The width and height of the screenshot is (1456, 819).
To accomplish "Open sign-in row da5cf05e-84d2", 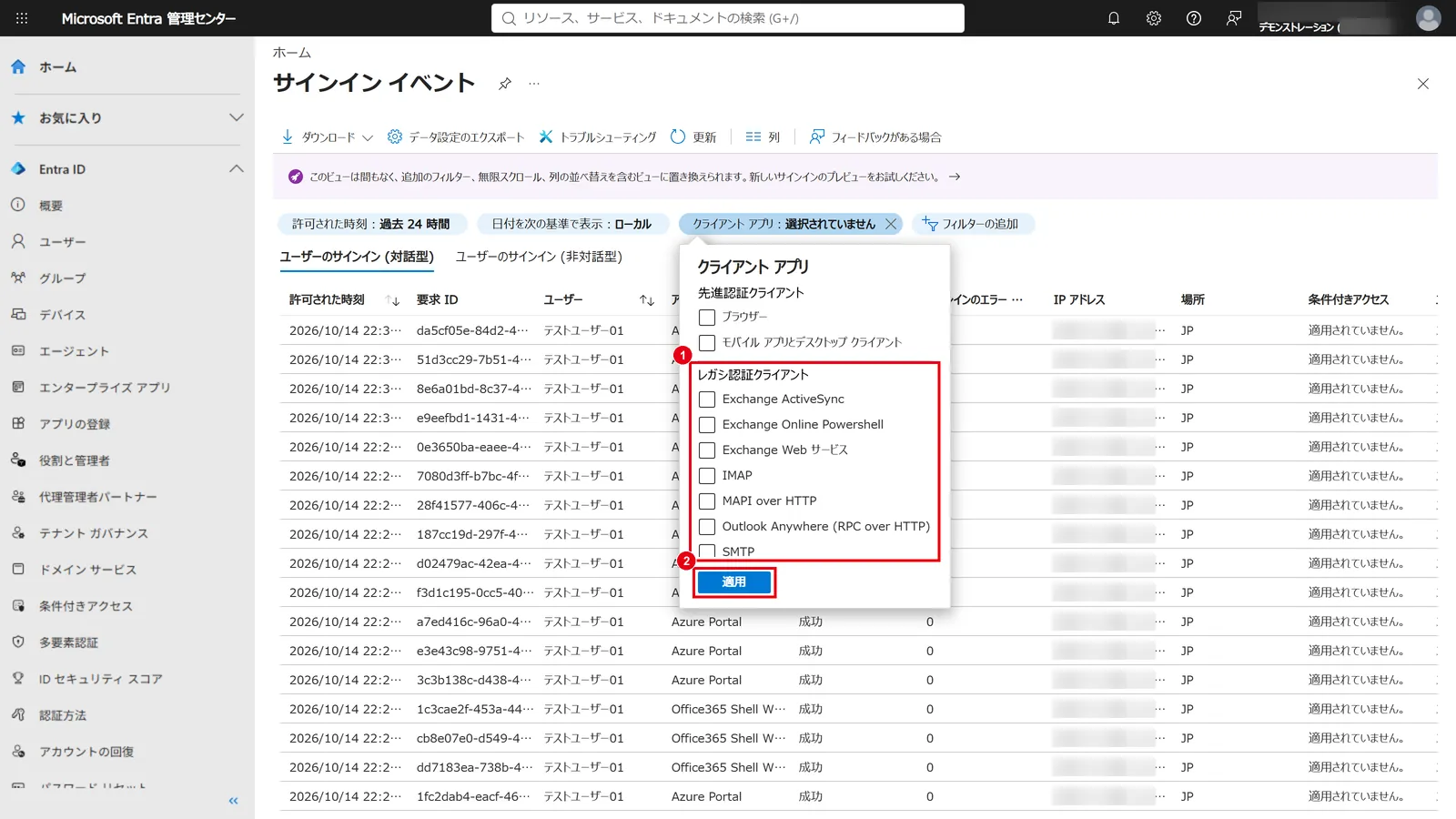I will 472,330.
